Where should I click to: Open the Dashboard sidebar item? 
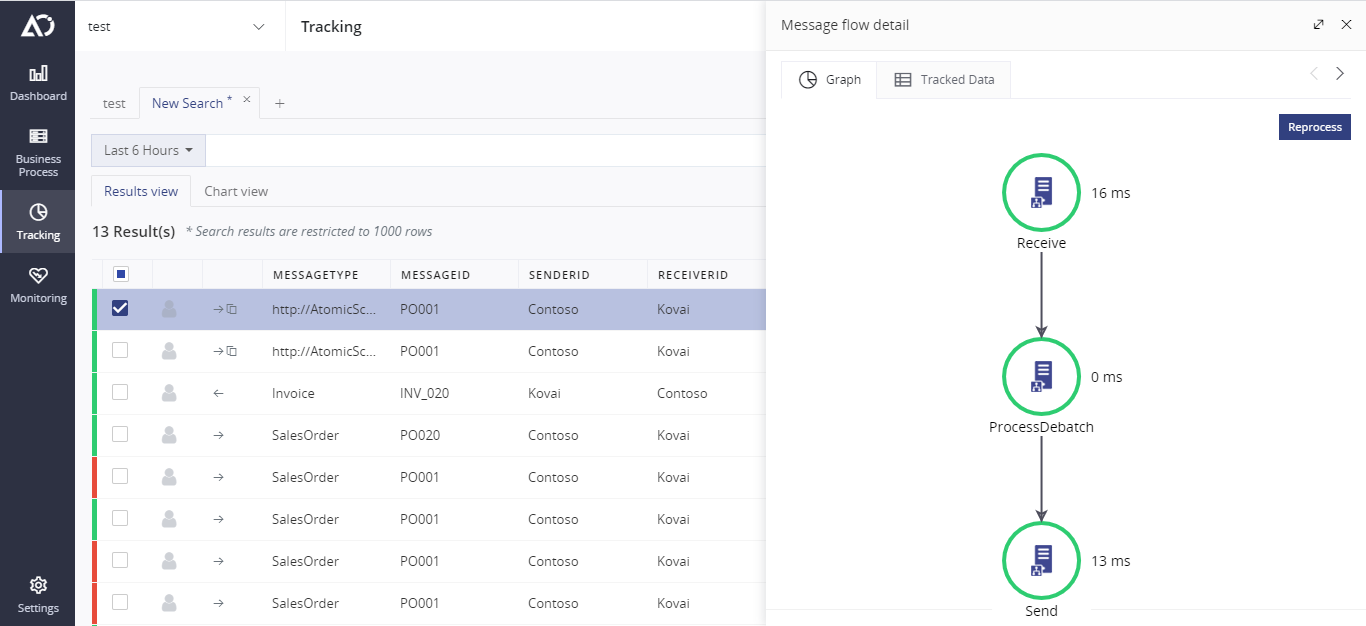(x=38, y=84)
